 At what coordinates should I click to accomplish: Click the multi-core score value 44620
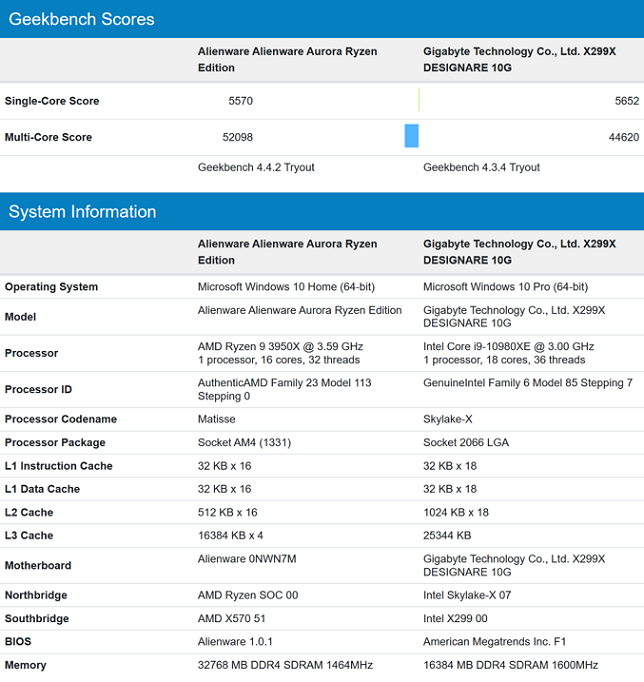[x=624, y=137]
